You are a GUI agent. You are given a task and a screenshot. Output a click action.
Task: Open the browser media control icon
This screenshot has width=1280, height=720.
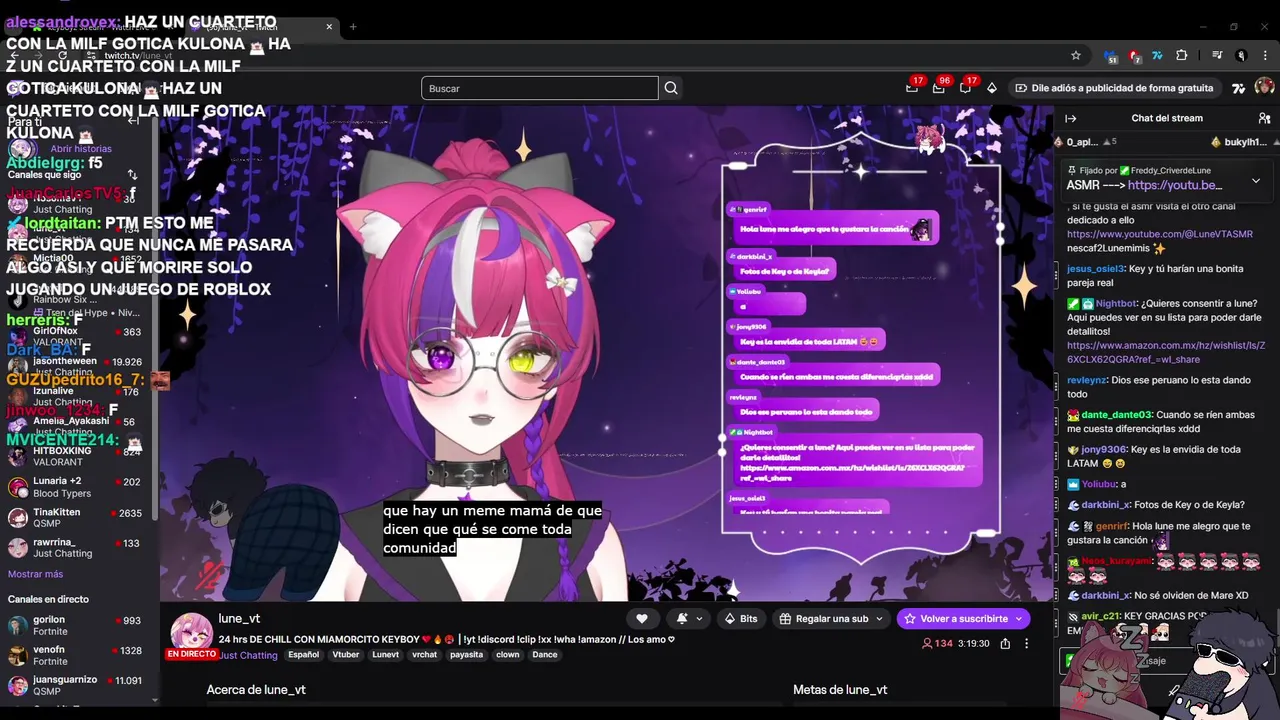[1217, 56]
